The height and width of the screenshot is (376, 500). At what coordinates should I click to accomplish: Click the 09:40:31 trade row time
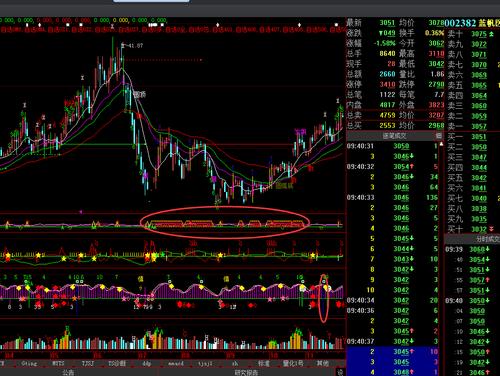pos(360,146)
